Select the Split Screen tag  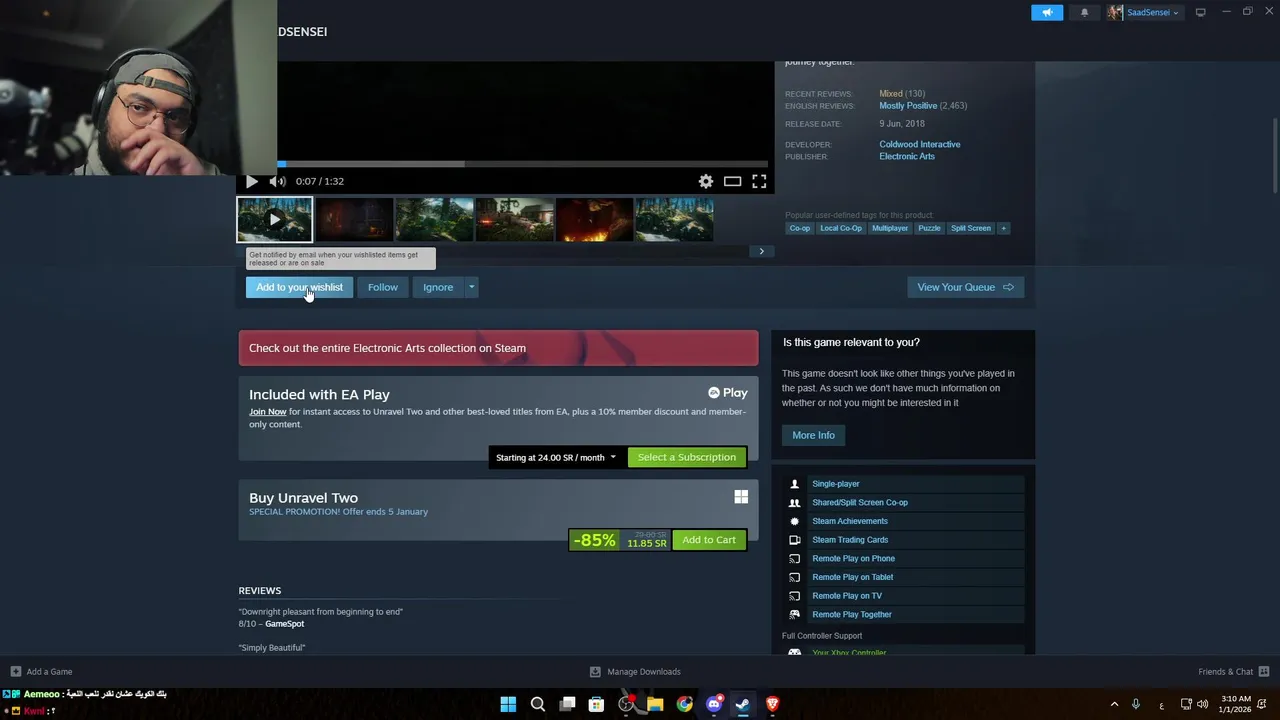(971, 228)
